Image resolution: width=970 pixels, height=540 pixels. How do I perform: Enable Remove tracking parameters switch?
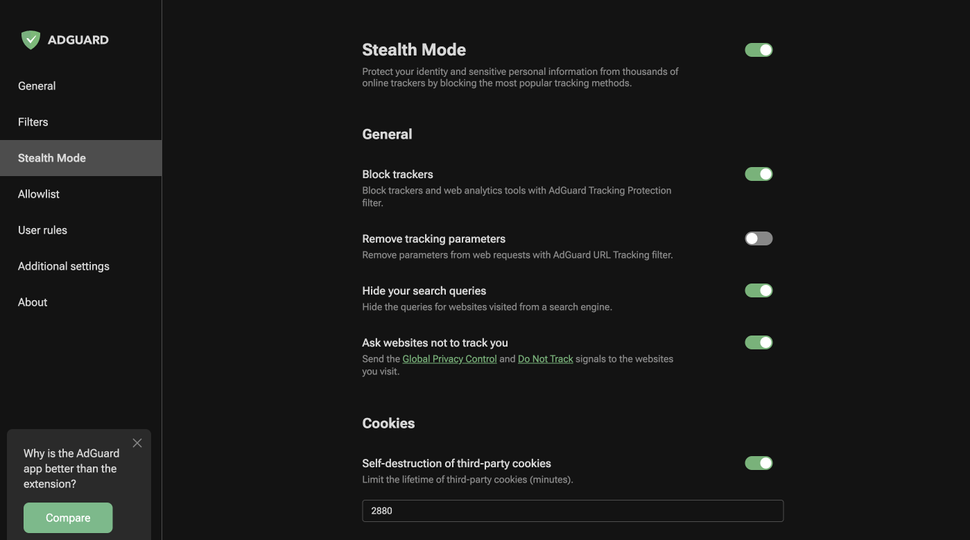point(758,239)
